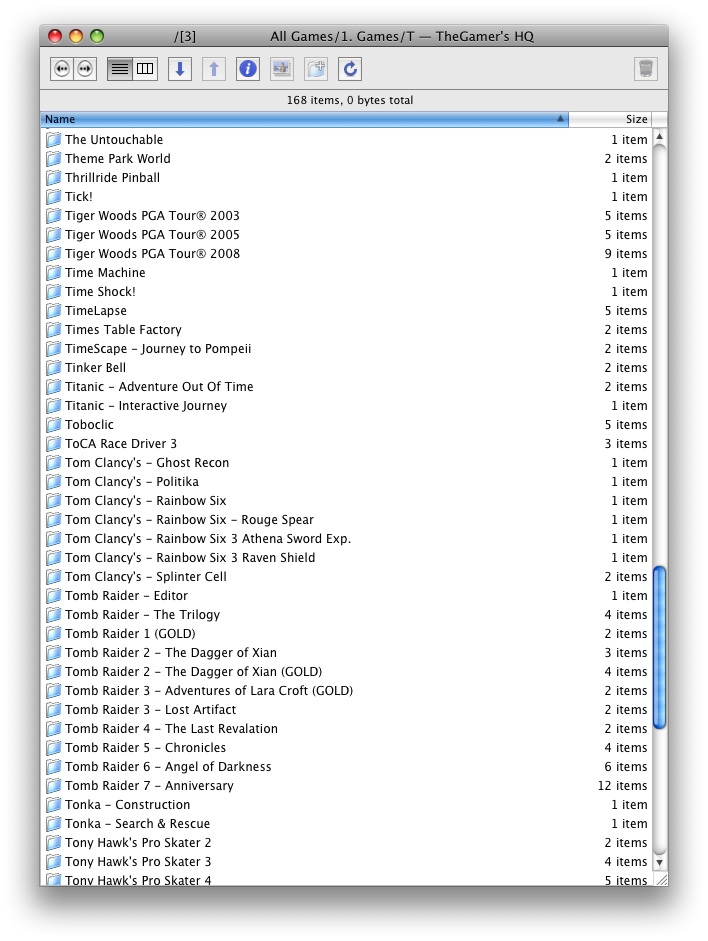
Task: Go back with the left arrow toolbar button
Action: [x=62, y=69]
